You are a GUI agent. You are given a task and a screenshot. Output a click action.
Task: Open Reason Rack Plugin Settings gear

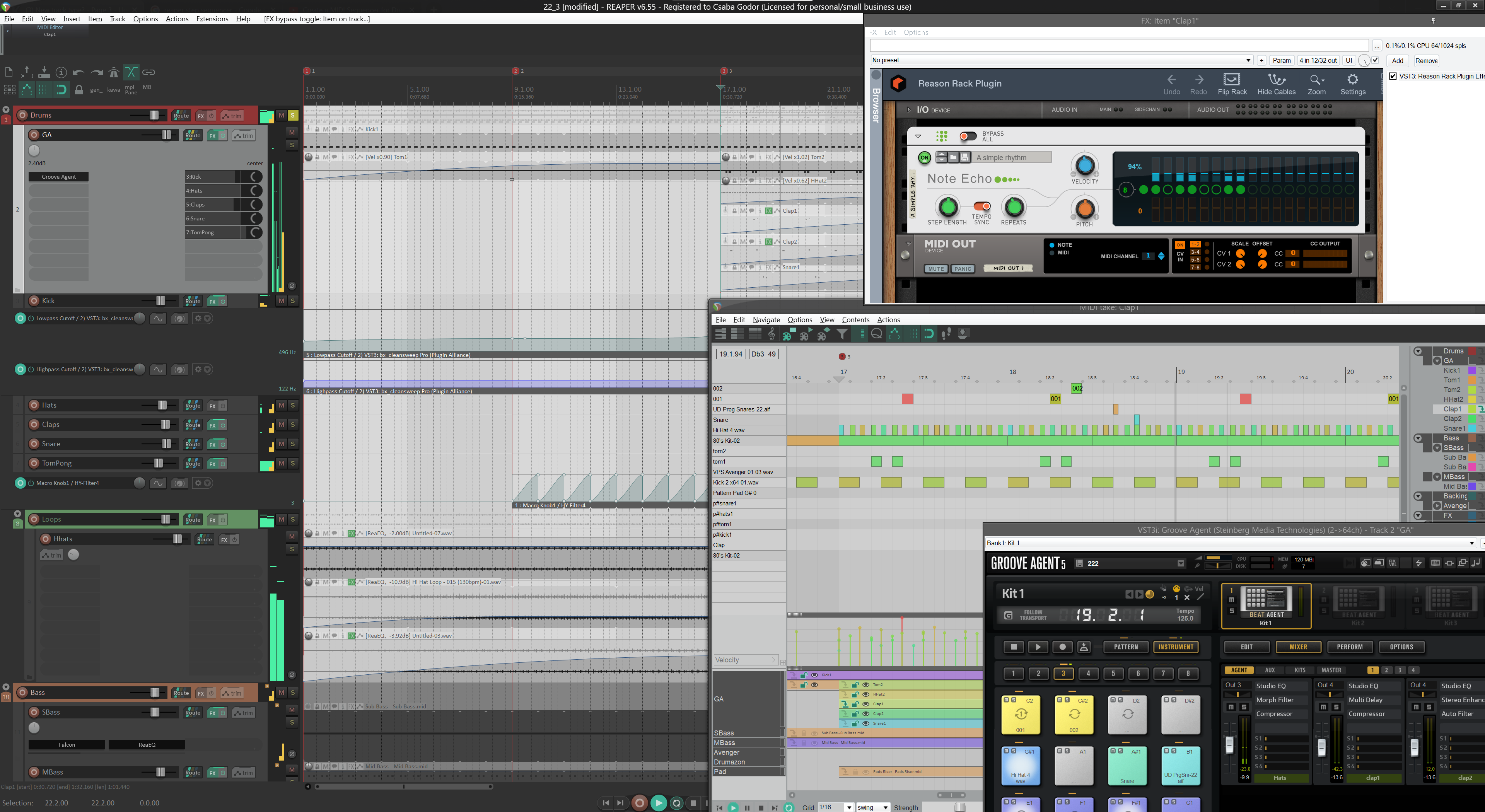click(1353, 84)
